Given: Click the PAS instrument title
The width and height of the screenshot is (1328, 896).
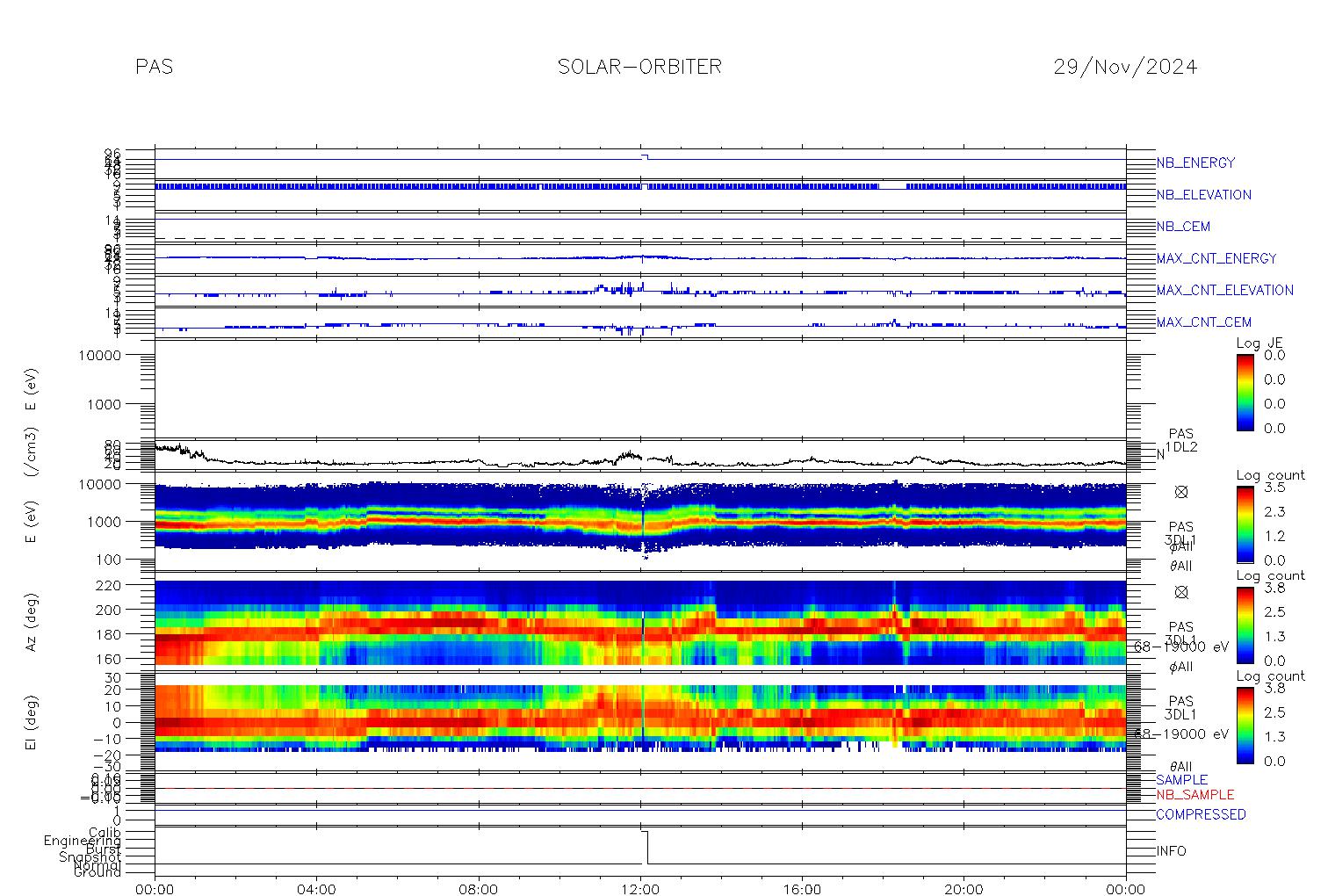Looking at the screenshot, I should point(155,67).
